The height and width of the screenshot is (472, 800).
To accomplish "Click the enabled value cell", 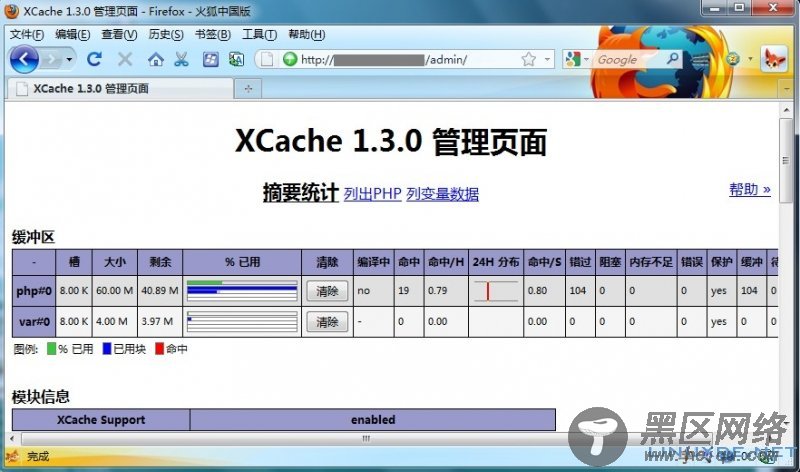I will tap(373, 419).
